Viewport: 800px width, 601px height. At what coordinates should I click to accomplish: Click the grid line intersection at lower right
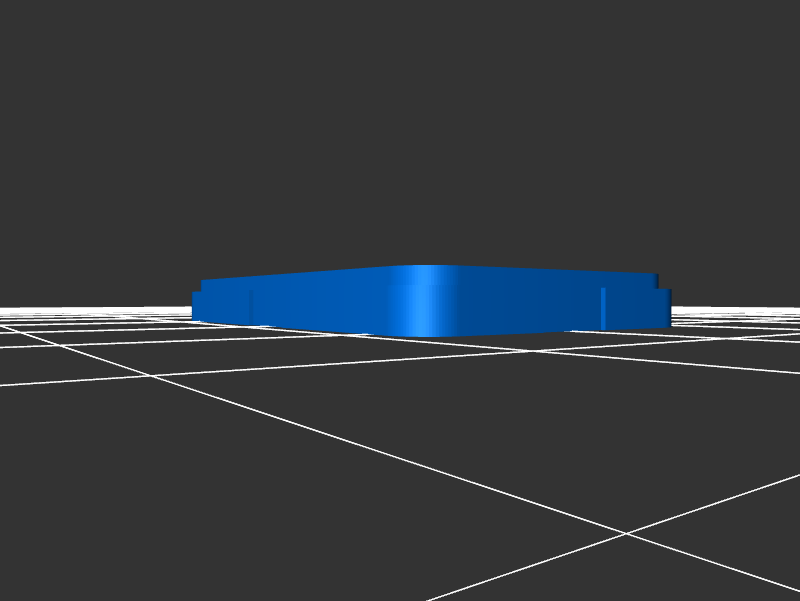tap(627, 533)
